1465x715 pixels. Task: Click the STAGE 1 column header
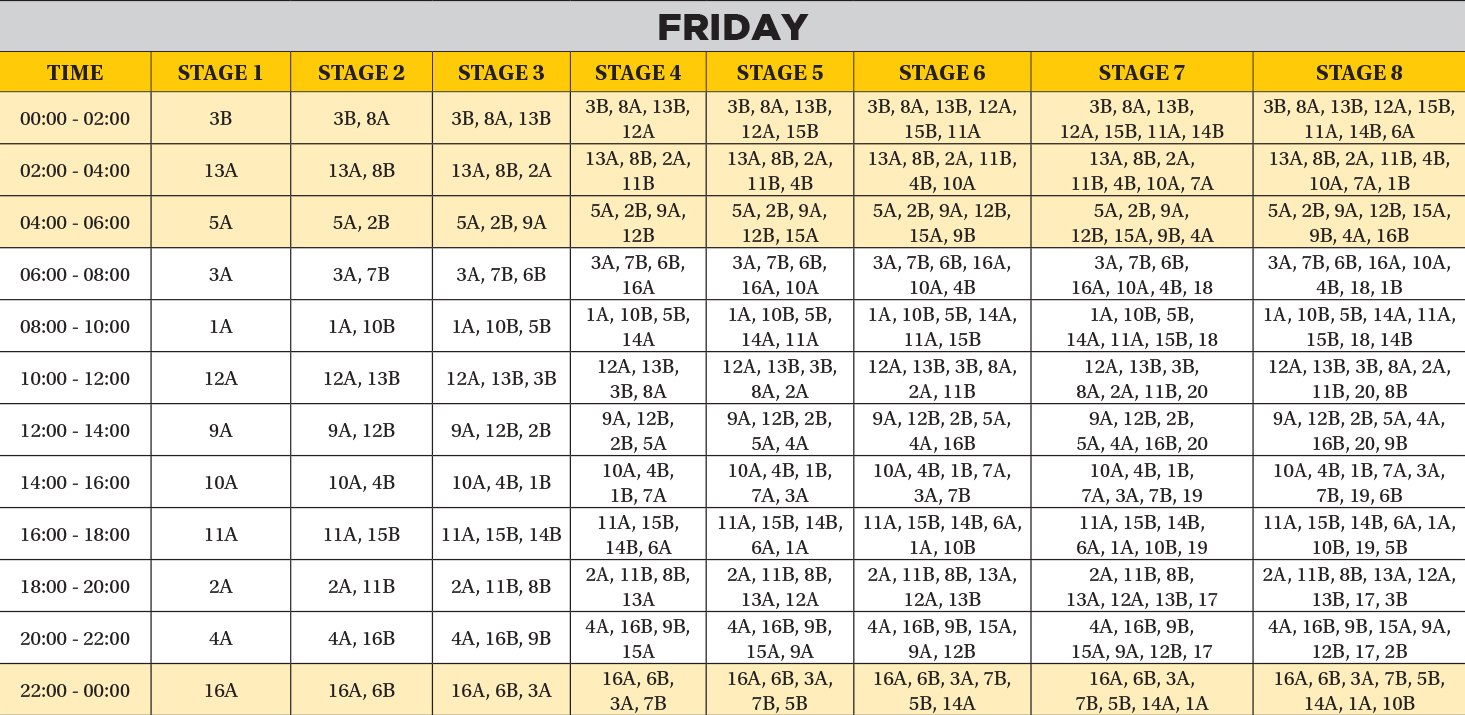pyautogui.click(x=220, y=73)
